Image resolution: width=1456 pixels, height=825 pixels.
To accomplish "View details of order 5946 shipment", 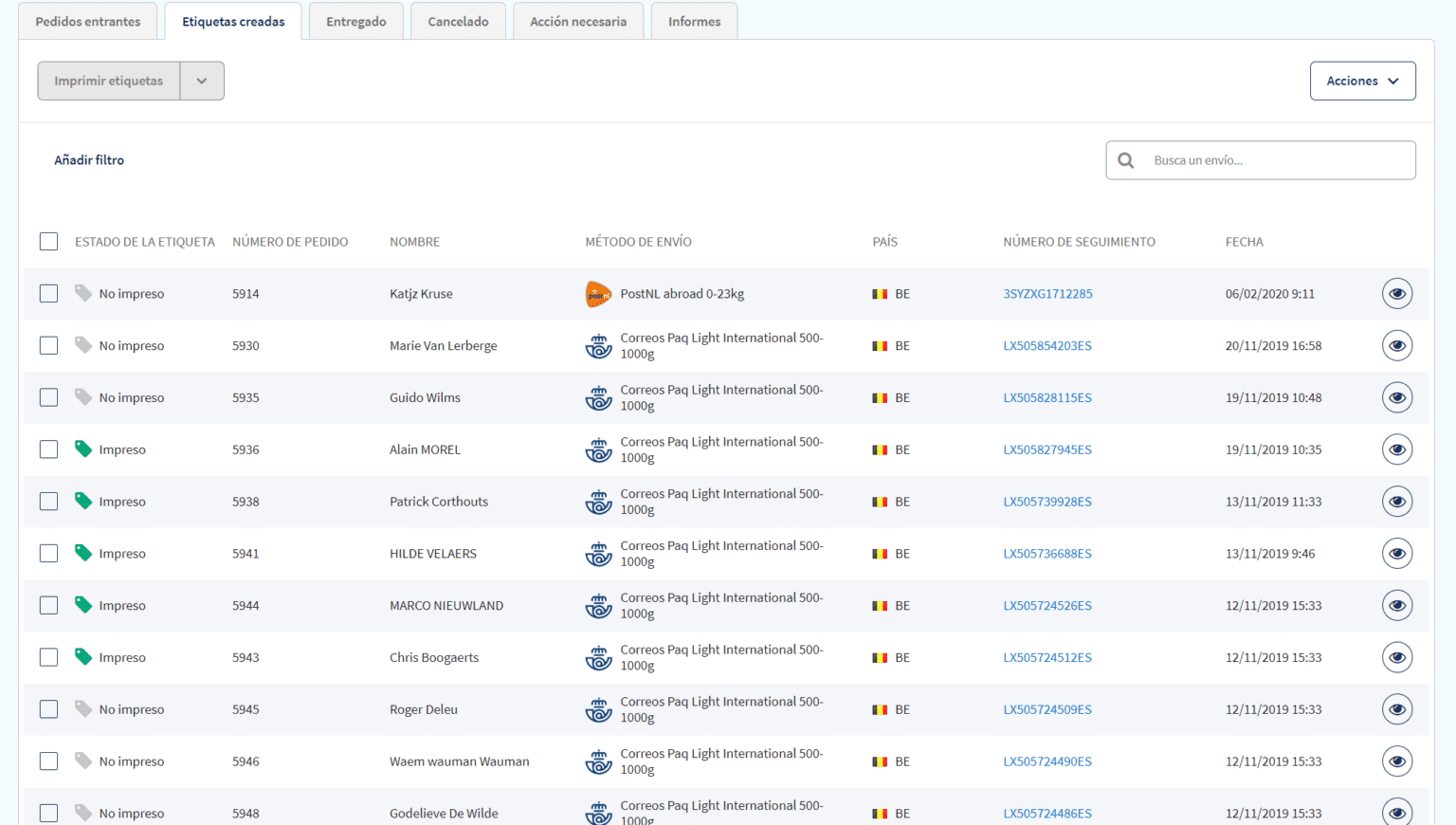I will 1397,761.
